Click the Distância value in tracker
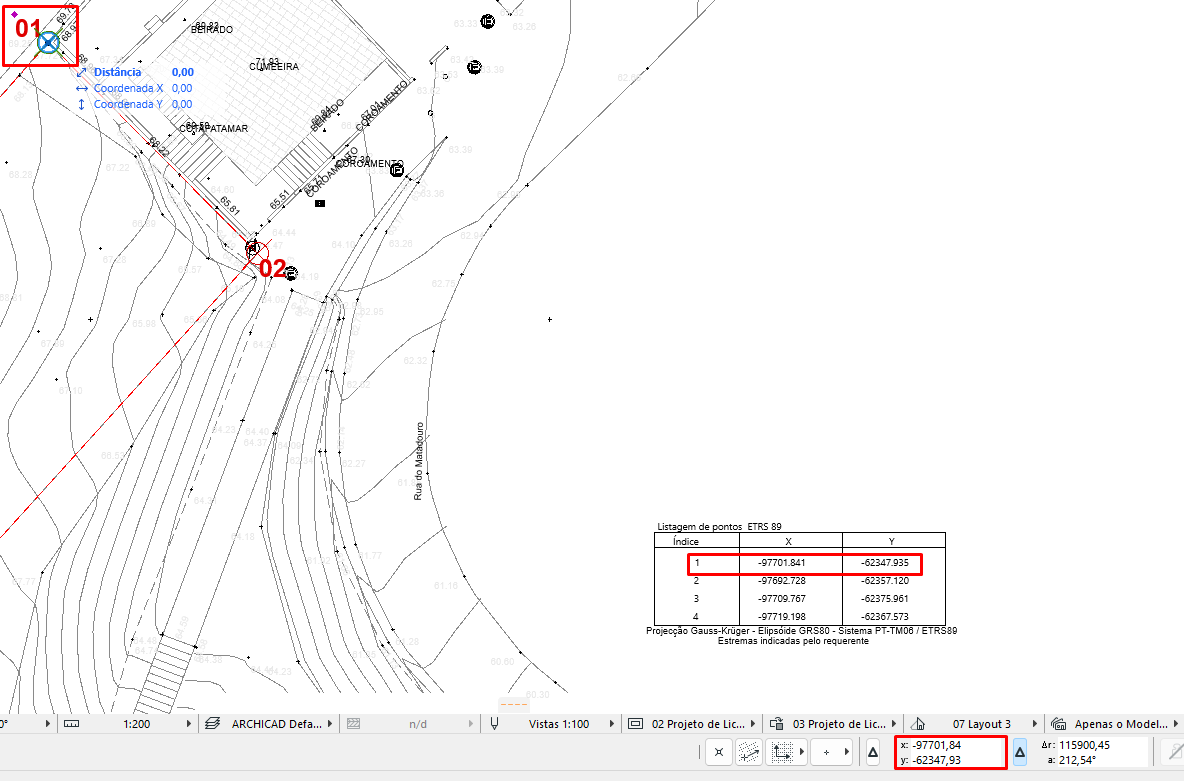The image size is (1184, 781). (x=182, y=72)
